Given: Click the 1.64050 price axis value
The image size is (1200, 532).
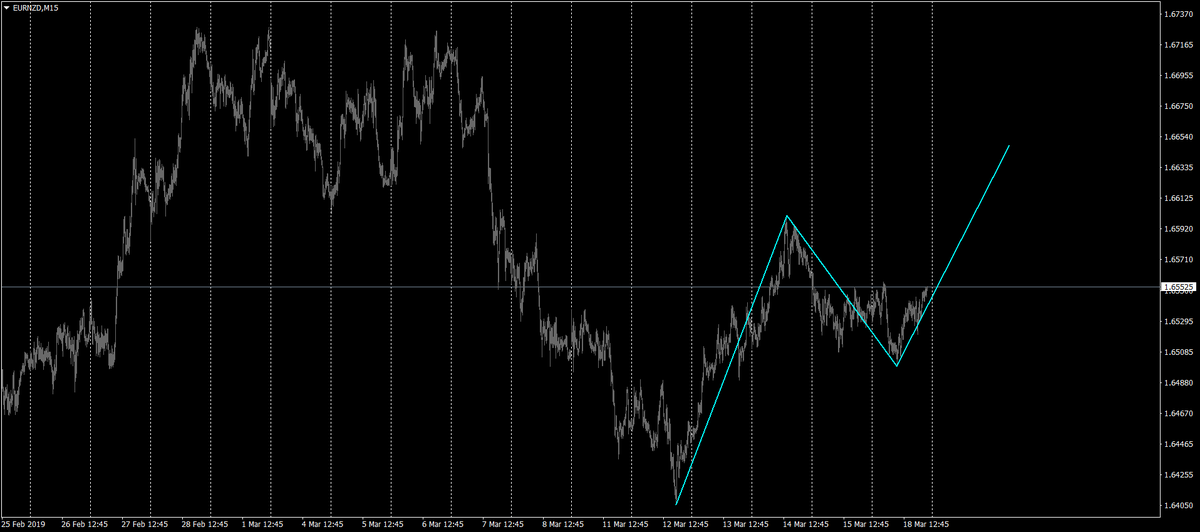Looking at the screenshot, I should [1178, 505].
